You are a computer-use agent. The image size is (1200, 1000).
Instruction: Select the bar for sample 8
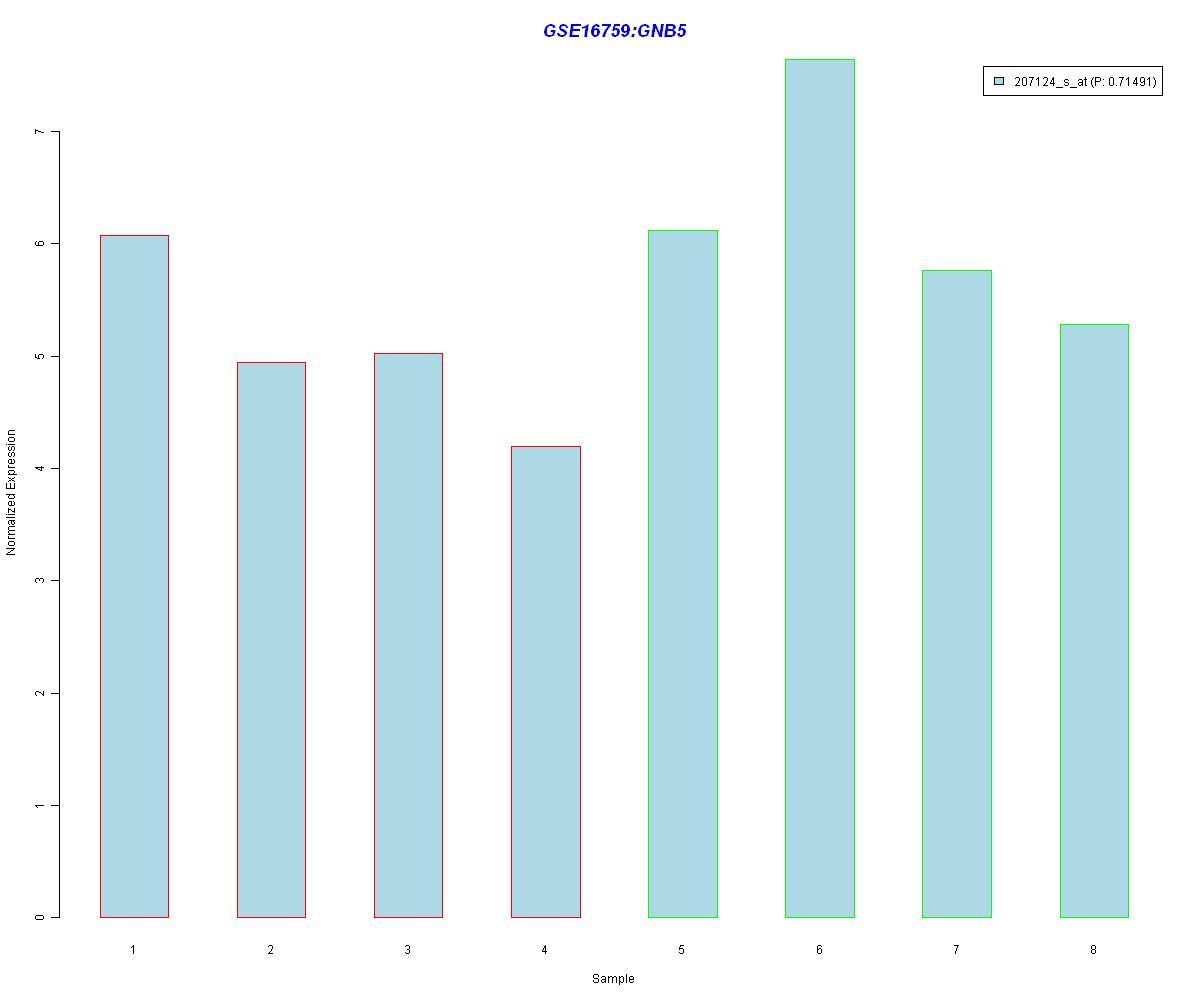[1094, 621]
